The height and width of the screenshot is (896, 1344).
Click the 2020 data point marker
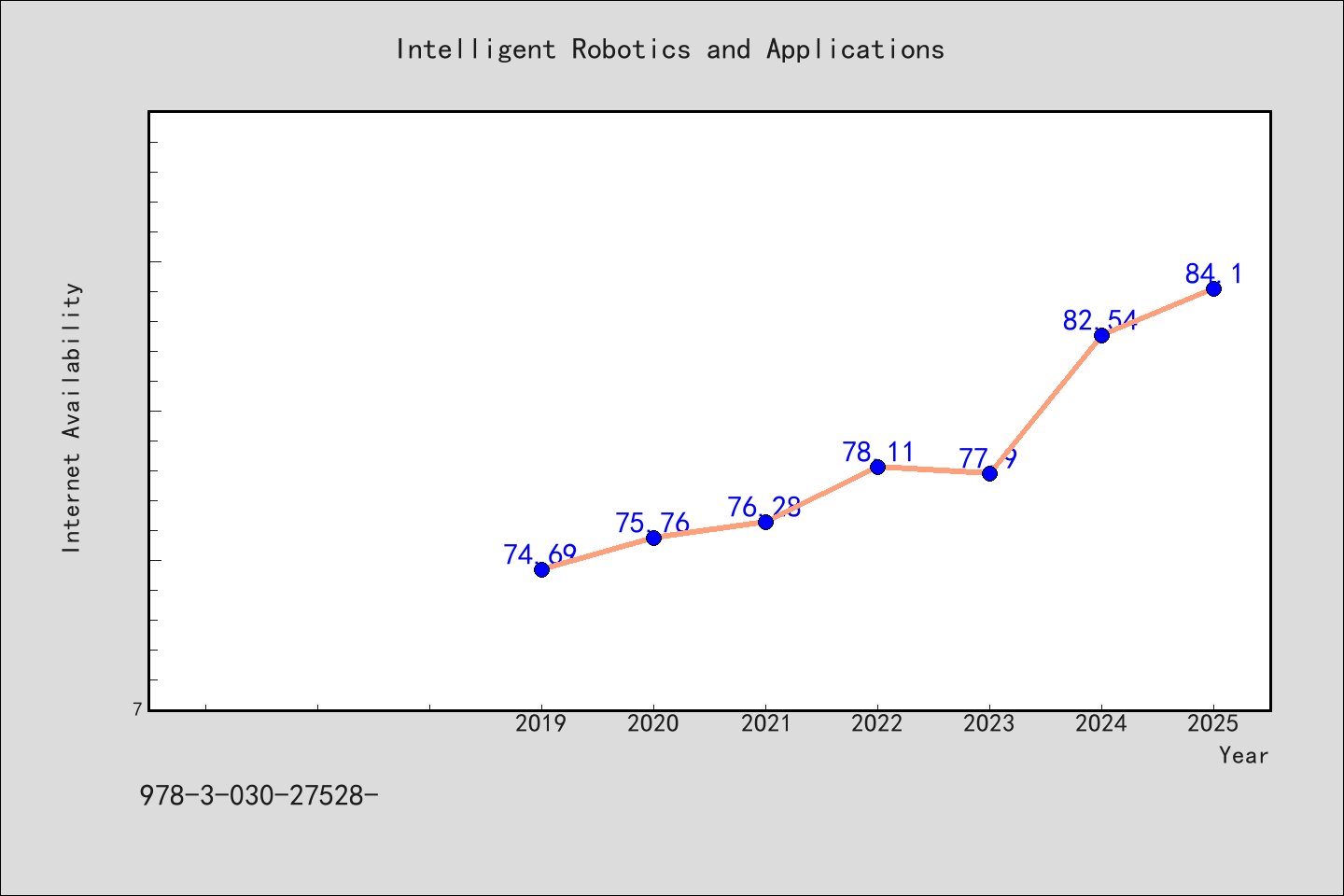click(x=653, y=538)
